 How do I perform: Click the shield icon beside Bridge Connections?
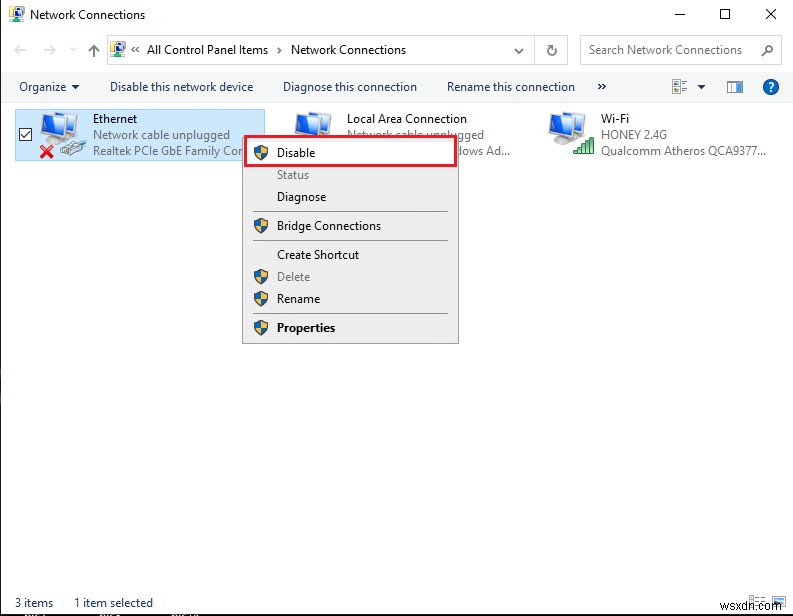point(261,226)
